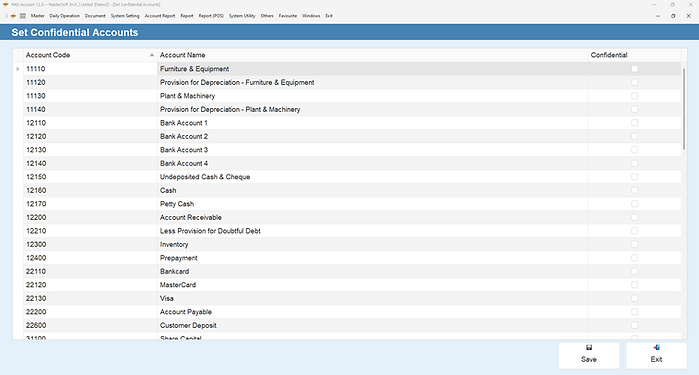Tick Confidential for Plant & Machinery
The image size is (699, 375).
tap(634, 96)
